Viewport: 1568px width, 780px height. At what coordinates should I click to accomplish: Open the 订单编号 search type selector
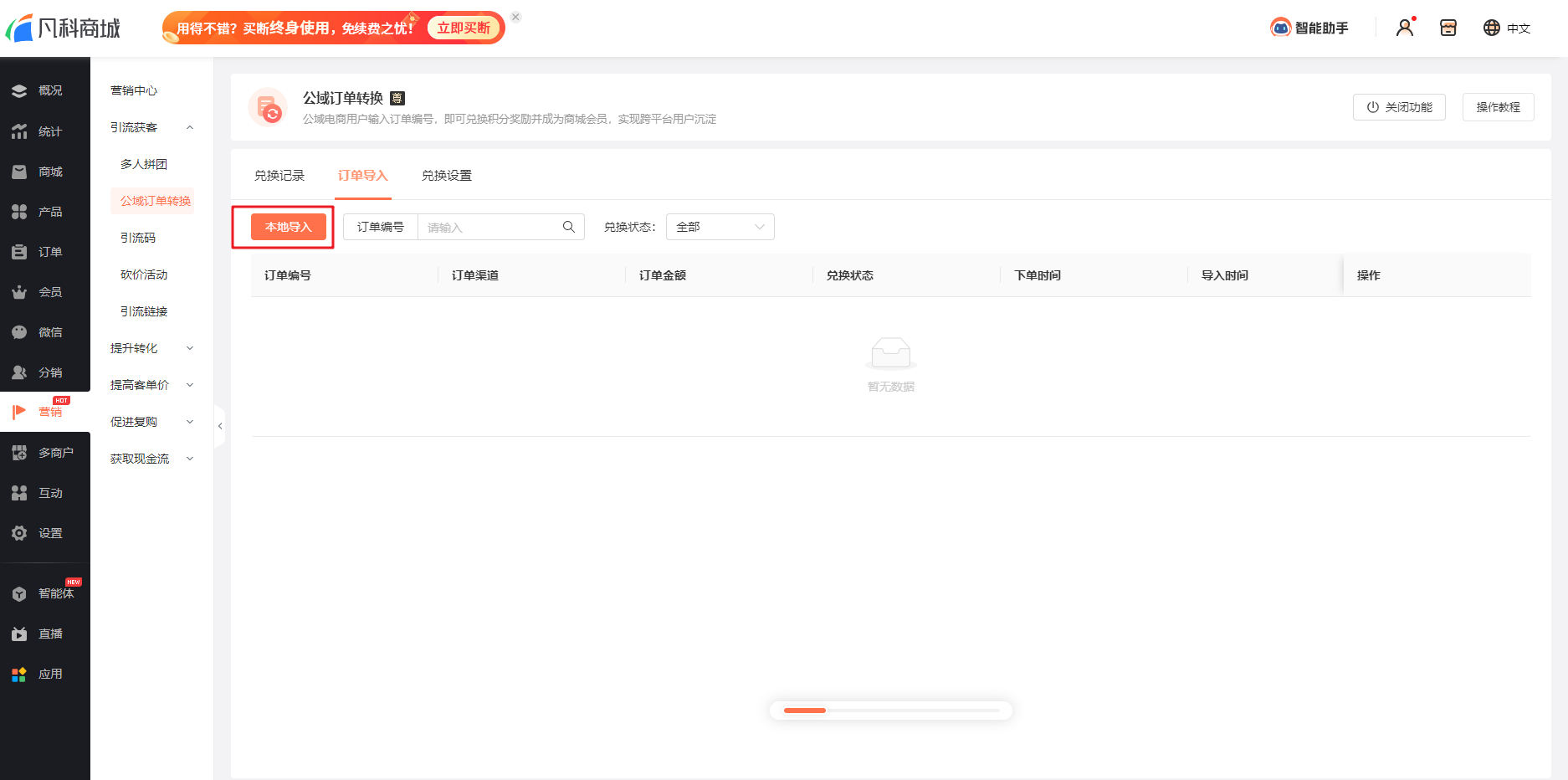[381, 227]
